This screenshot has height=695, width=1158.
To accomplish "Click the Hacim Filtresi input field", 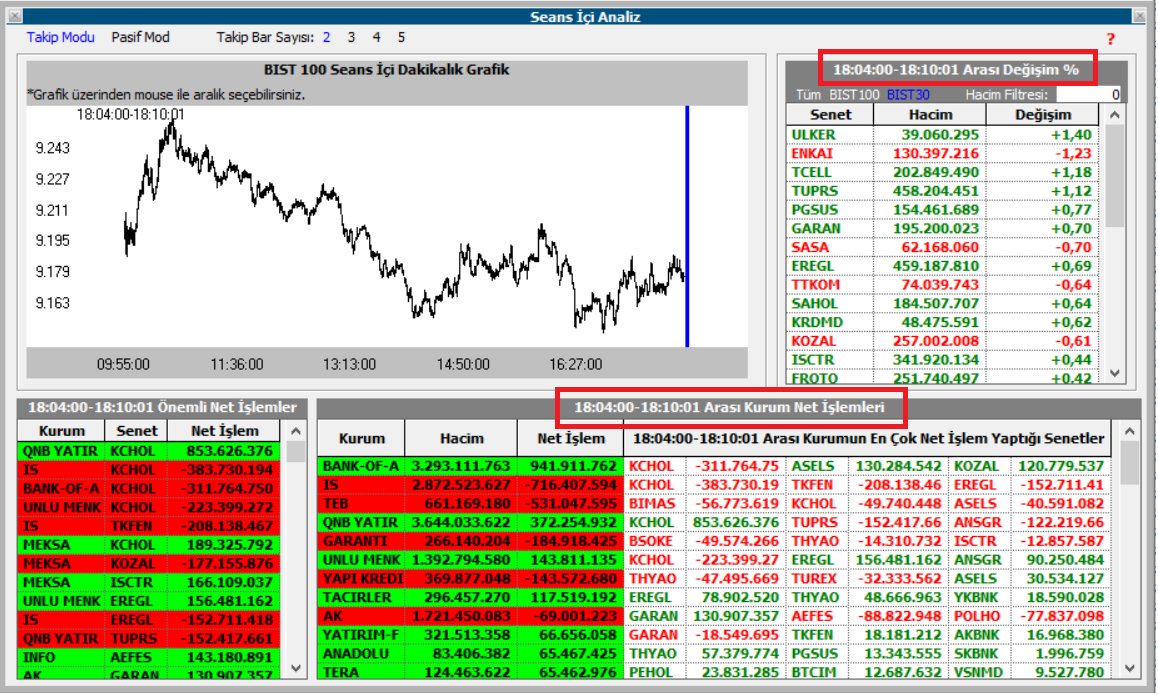I will tap(1089, 95).
